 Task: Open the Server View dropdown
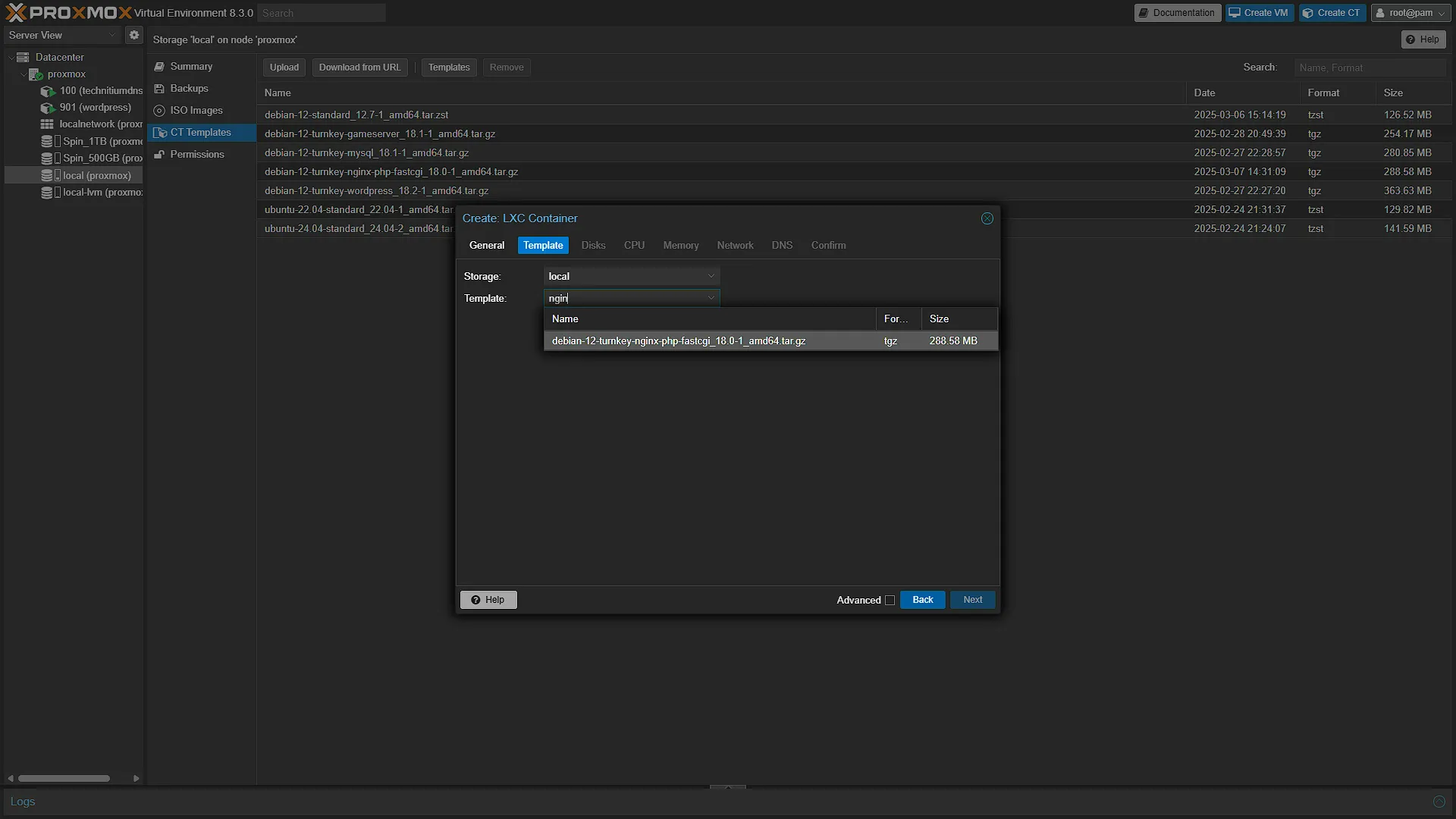(x=62, y=35)
